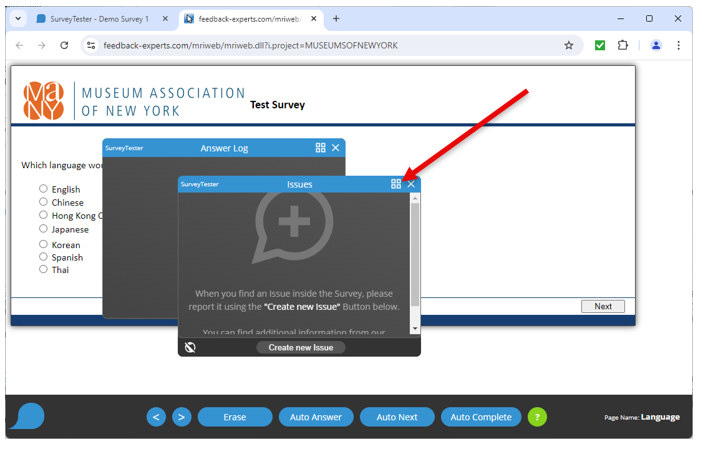Select the English radio button

click(x=43, y=189)
